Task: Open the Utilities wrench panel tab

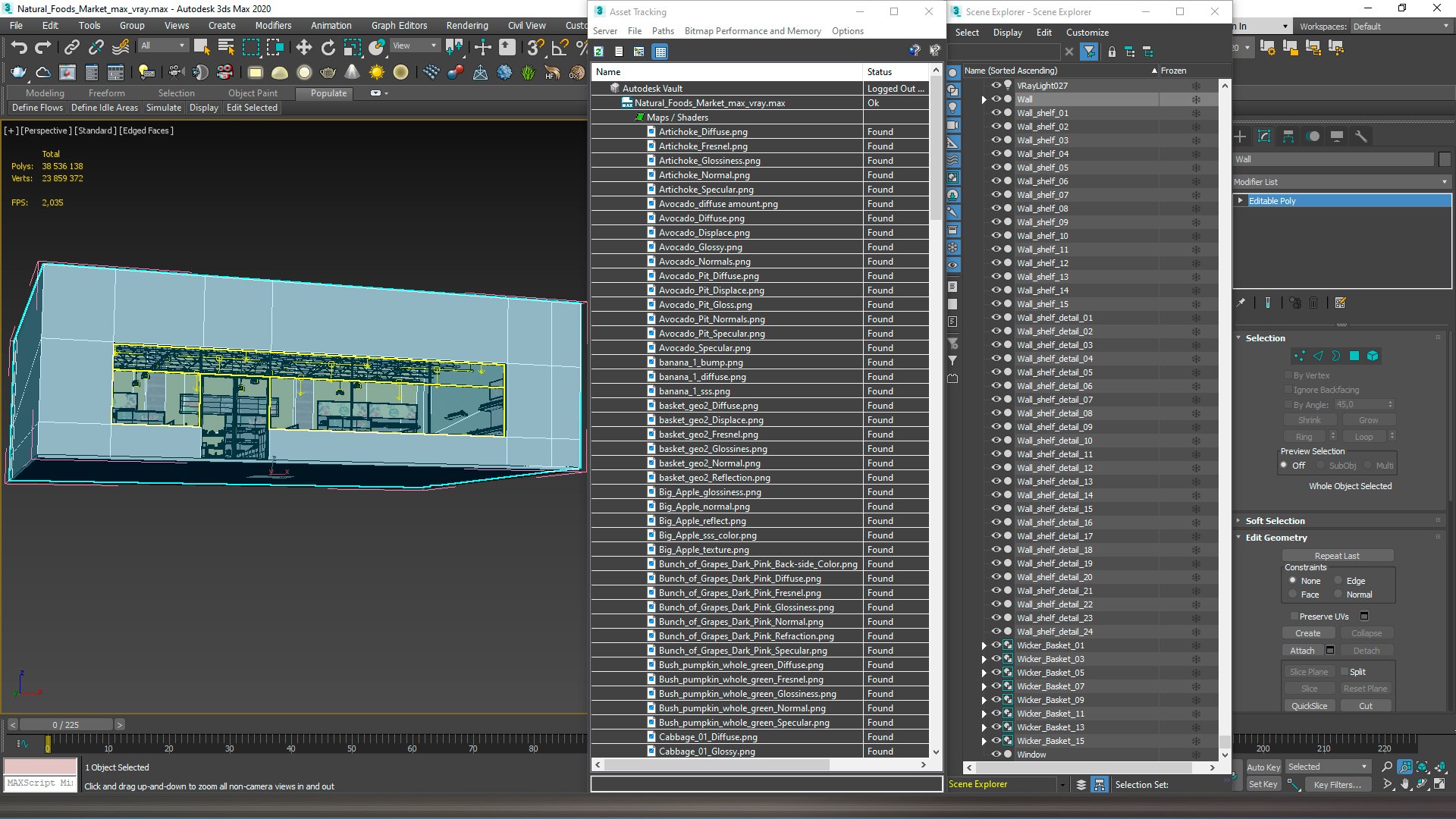Action: pos(1361,136)
